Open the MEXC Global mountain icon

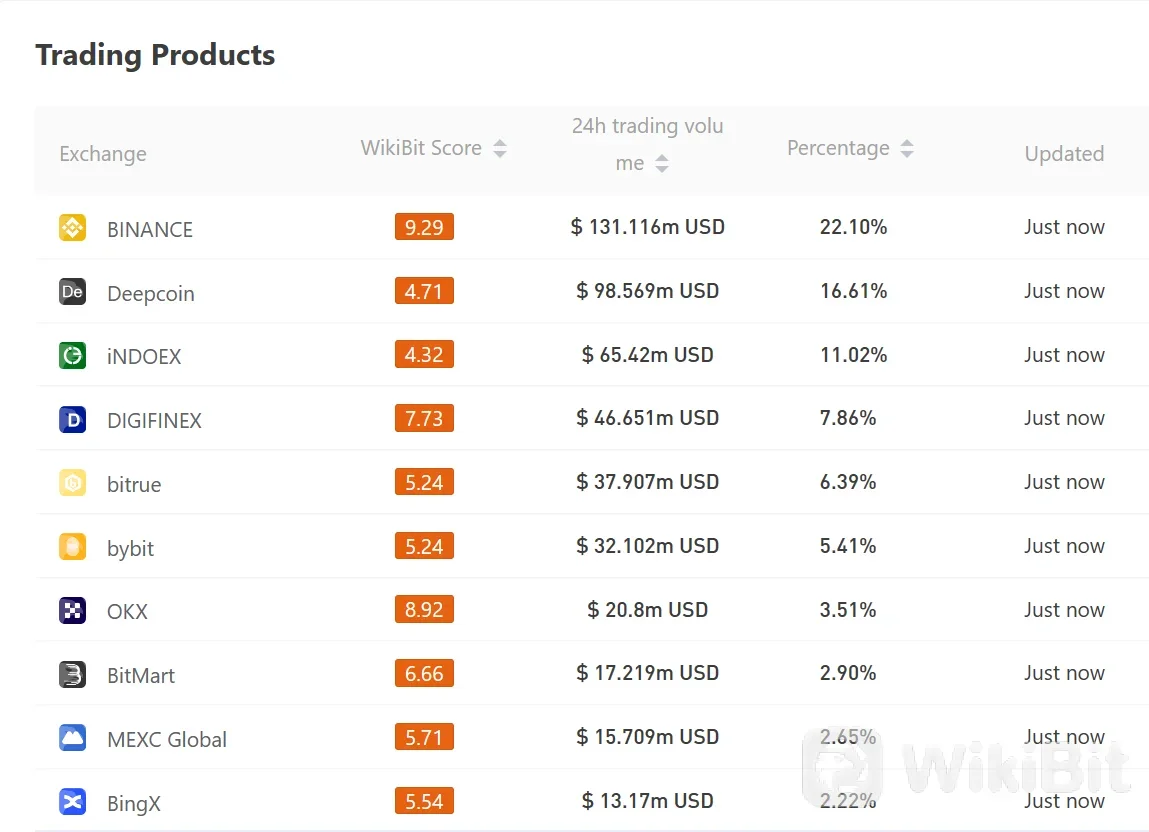coord(73,738)
